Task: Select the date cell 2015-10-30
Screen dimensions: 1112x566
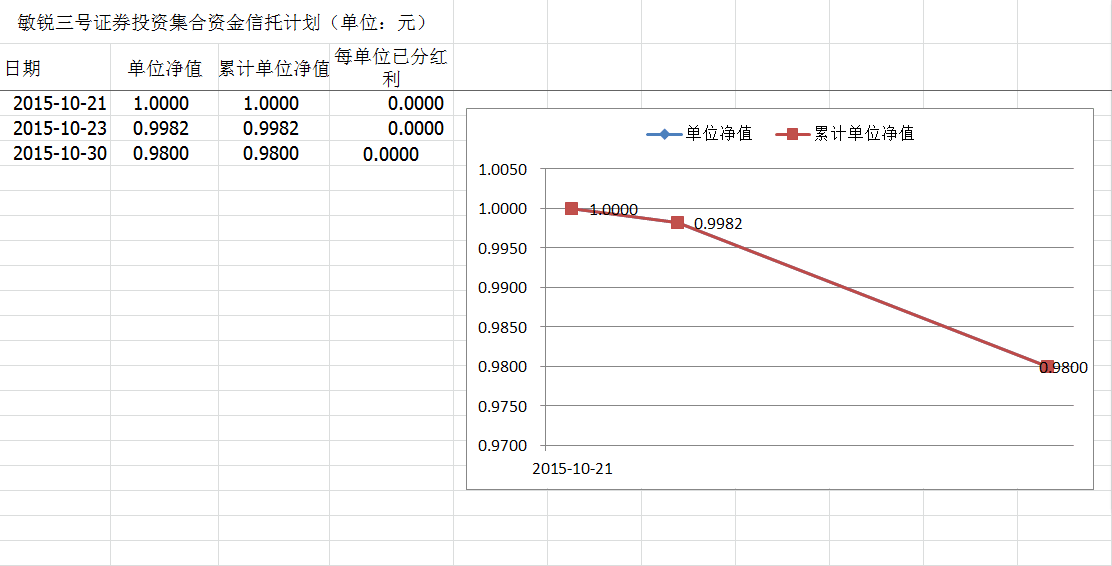Action: pyautogui.click(x=59, y=153)
